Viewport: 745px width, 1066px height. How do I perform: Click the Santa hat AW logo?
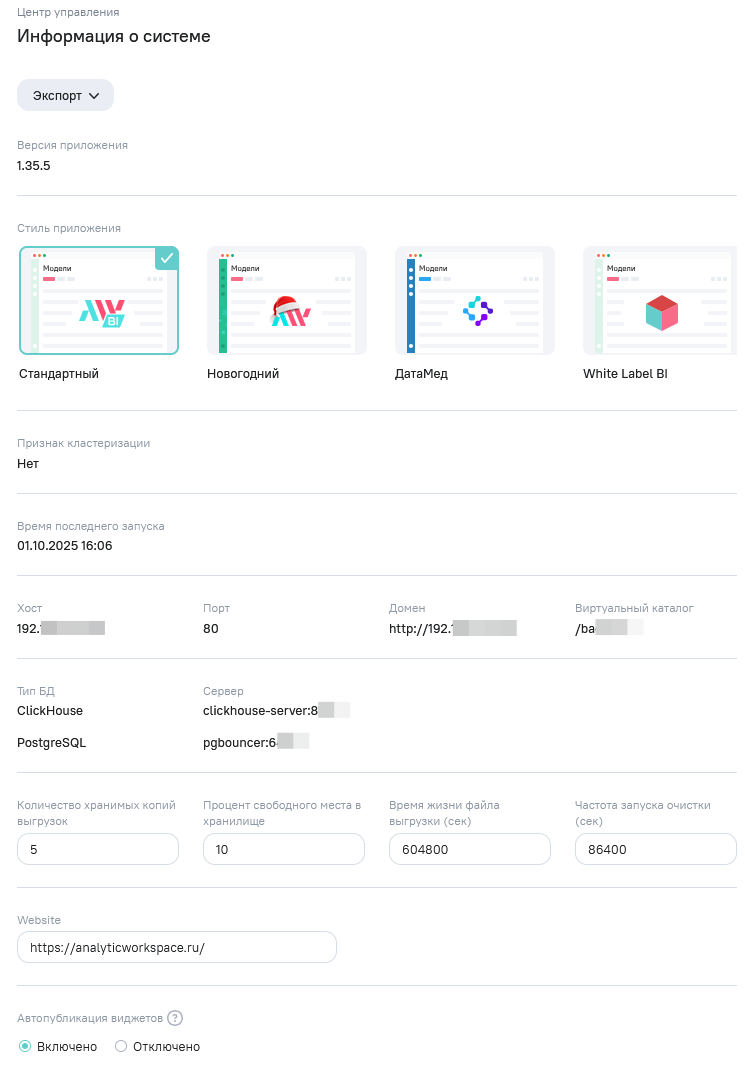[290, 313]
